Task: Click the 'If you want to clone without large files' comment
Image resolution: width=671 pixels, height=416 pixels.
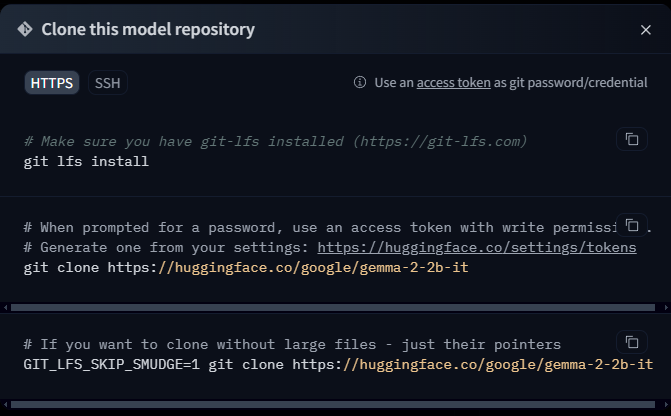Action: [292, 344]
